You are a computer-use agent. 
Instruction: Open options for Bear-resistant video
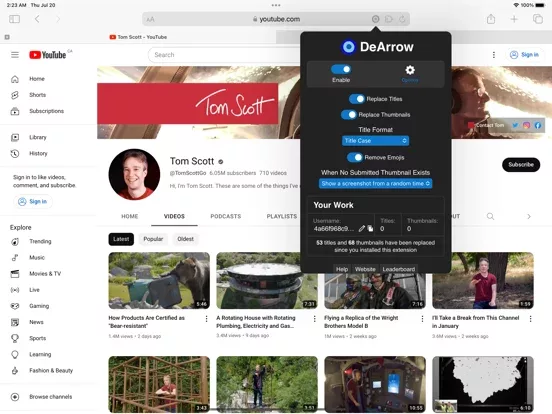point(206,319)
